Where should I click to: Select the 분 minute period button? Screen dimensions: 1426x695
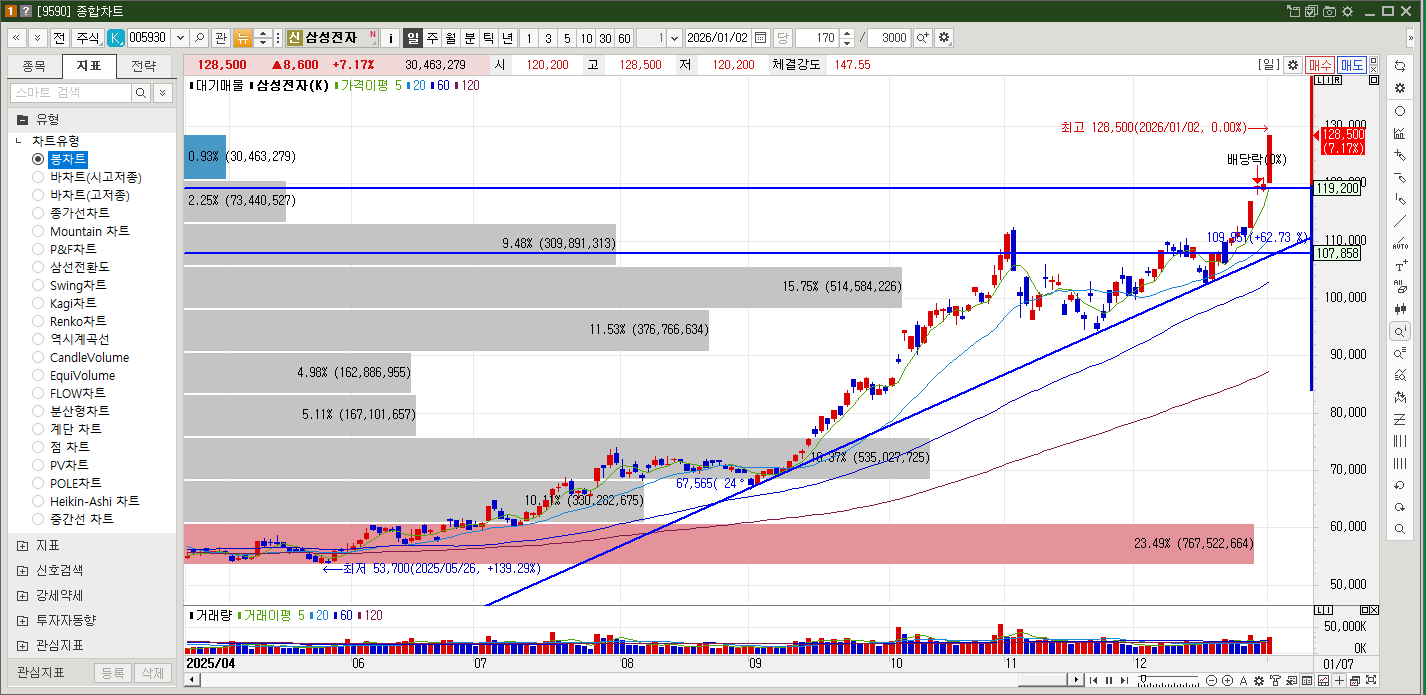point(470,37)
